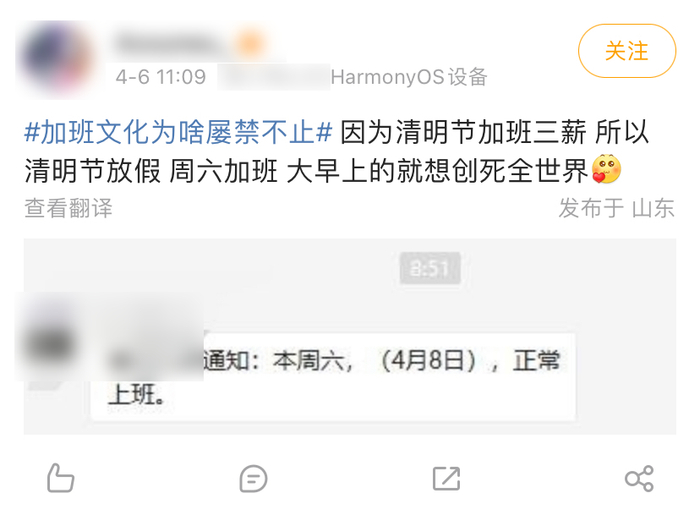Repost using the square-arrow forward icon
Screen dimensions: 700x521
[446, 479]
